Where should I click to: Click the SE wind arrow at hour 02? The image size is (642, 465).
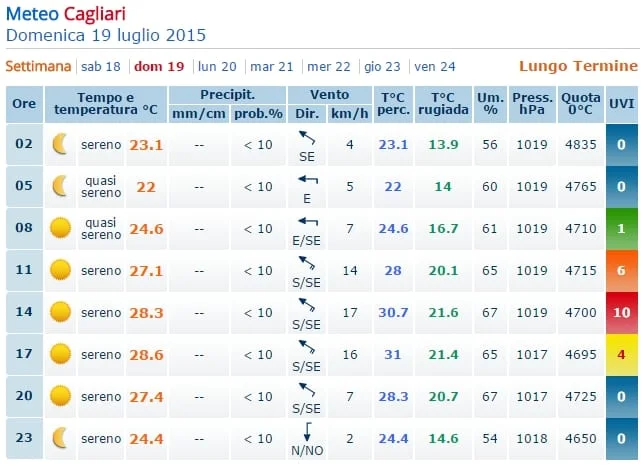(x=306, y=138)
